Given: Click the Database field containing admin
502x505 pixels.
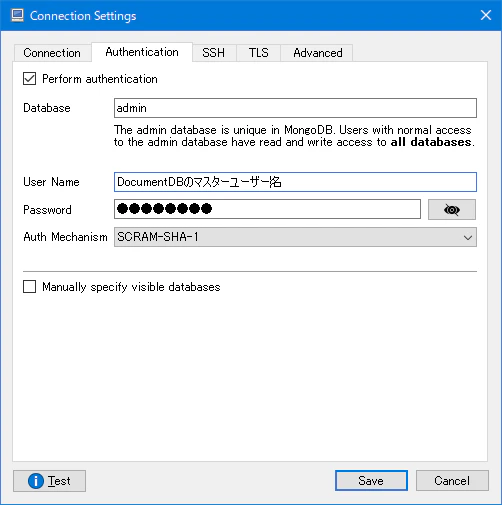Looking at the screenshot, I should (x=295, y=108).
